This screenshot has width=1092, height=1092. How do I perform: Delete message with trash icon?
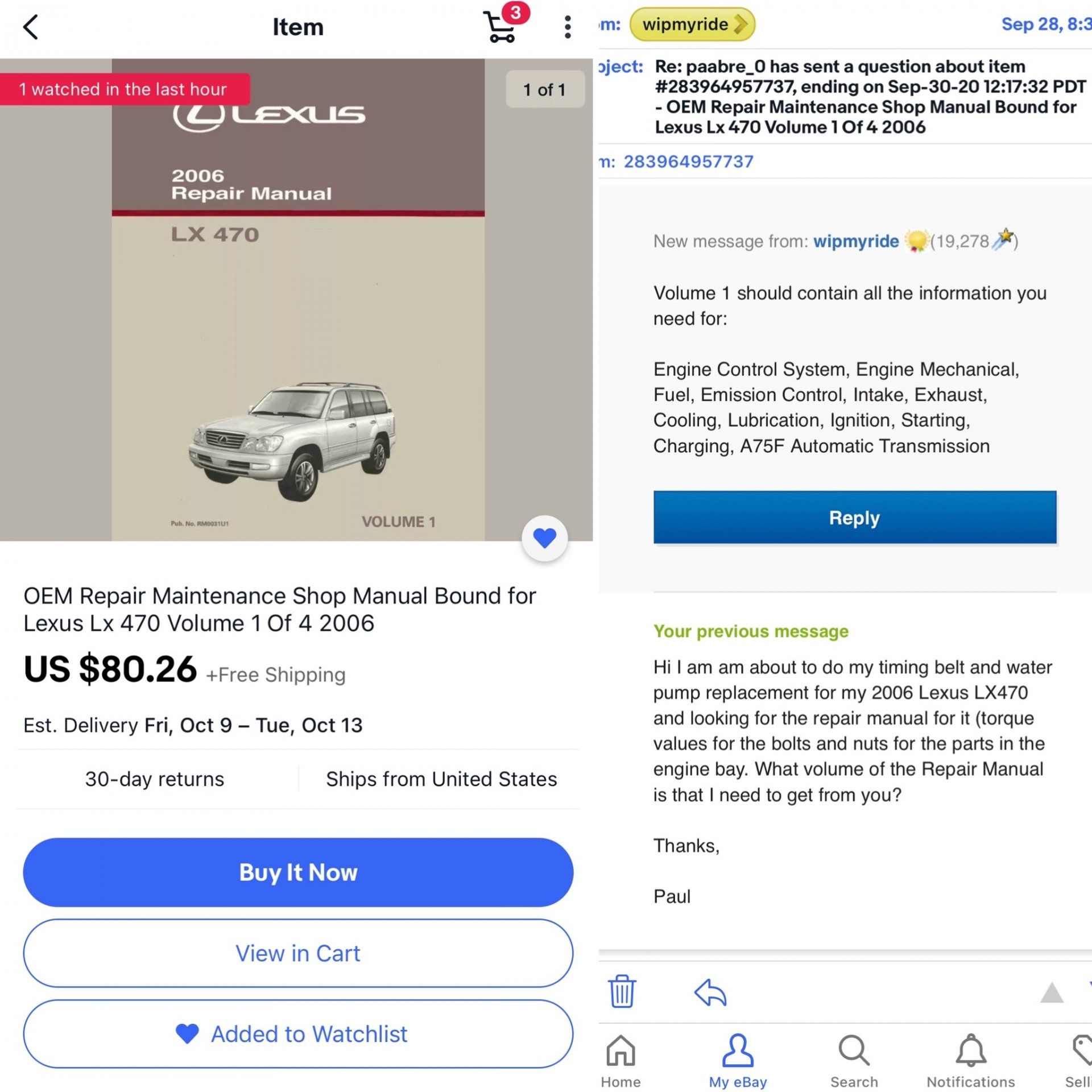click(622, 991)
